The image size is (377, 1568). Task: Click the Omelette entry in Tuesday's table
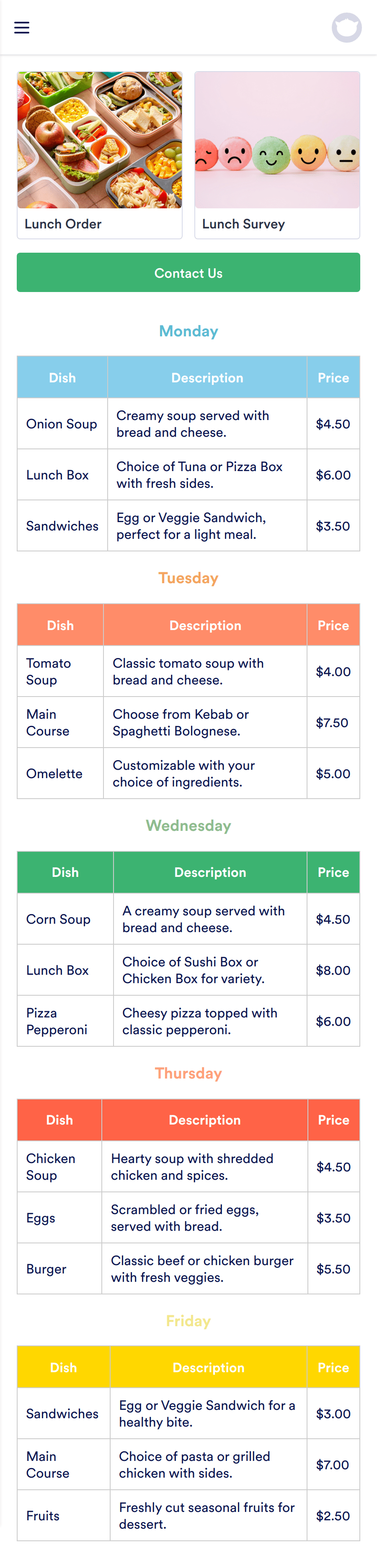coord(54,774)
